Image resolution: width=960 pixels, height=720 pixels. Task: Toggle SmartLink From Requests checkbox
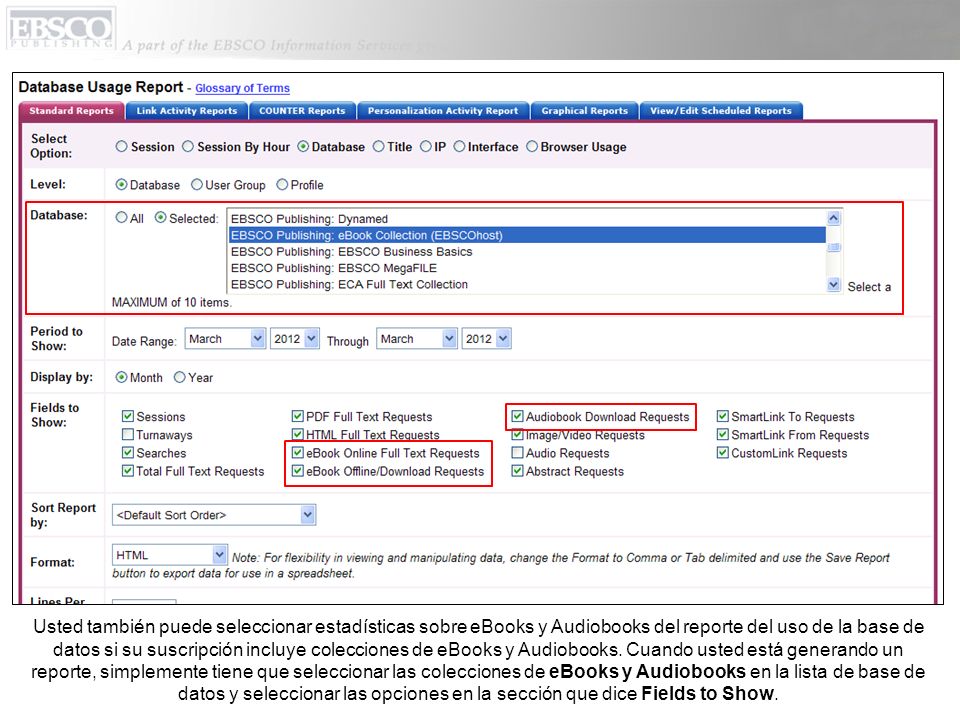722,435
